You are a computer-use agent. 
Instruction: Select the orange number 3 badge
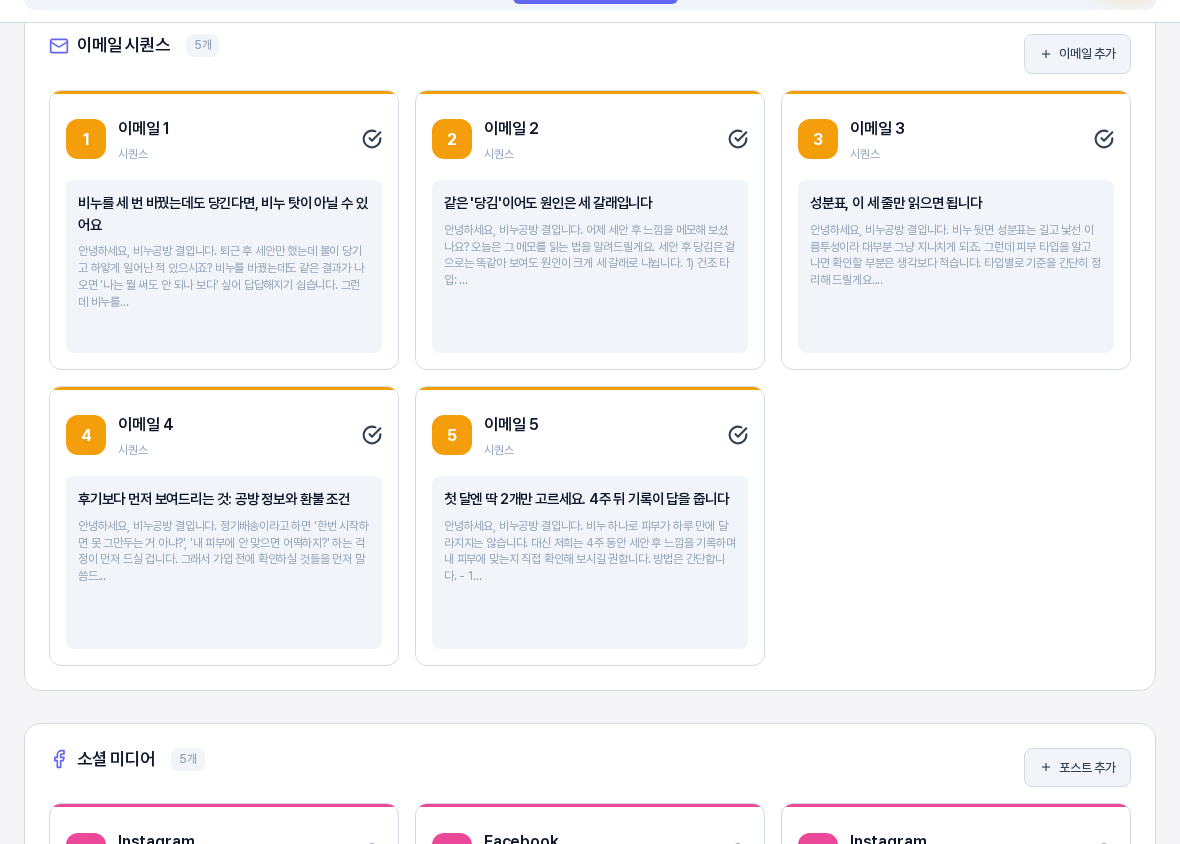[x=818, y=139]
